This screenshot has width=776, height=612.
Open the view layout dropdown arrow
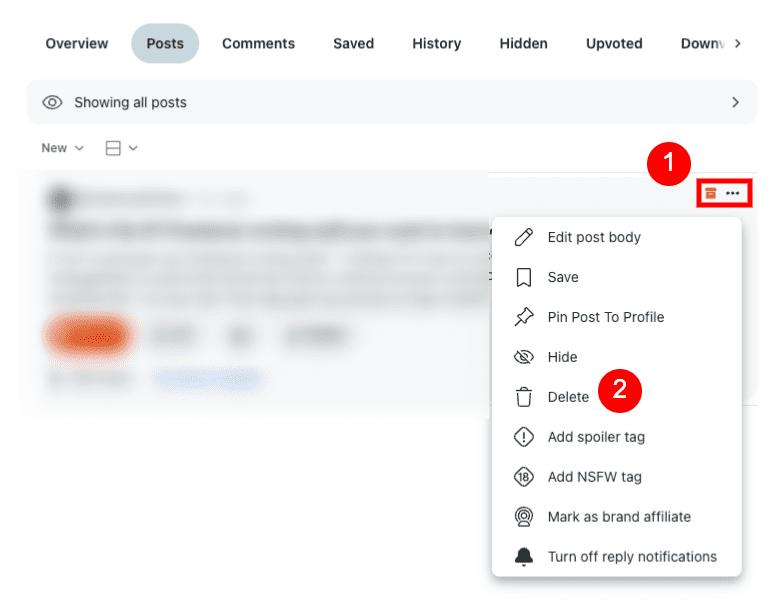(x=133, y=148)
